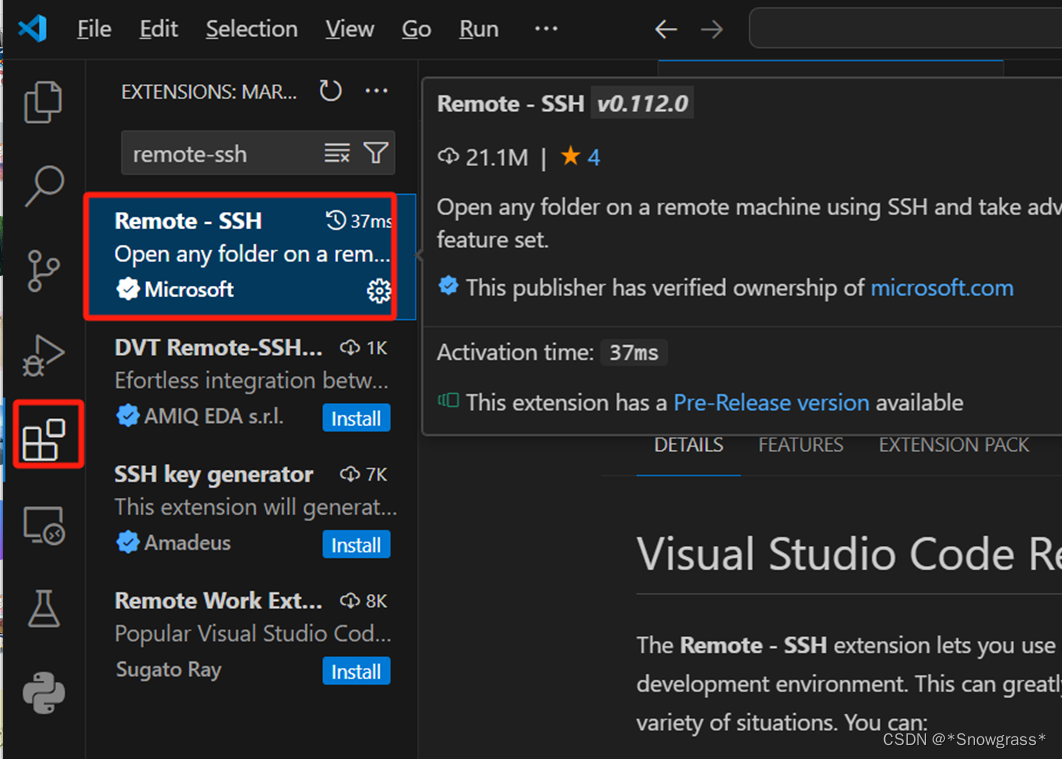
Task: Open the Extensions view
Action: [x=44, y=439]
